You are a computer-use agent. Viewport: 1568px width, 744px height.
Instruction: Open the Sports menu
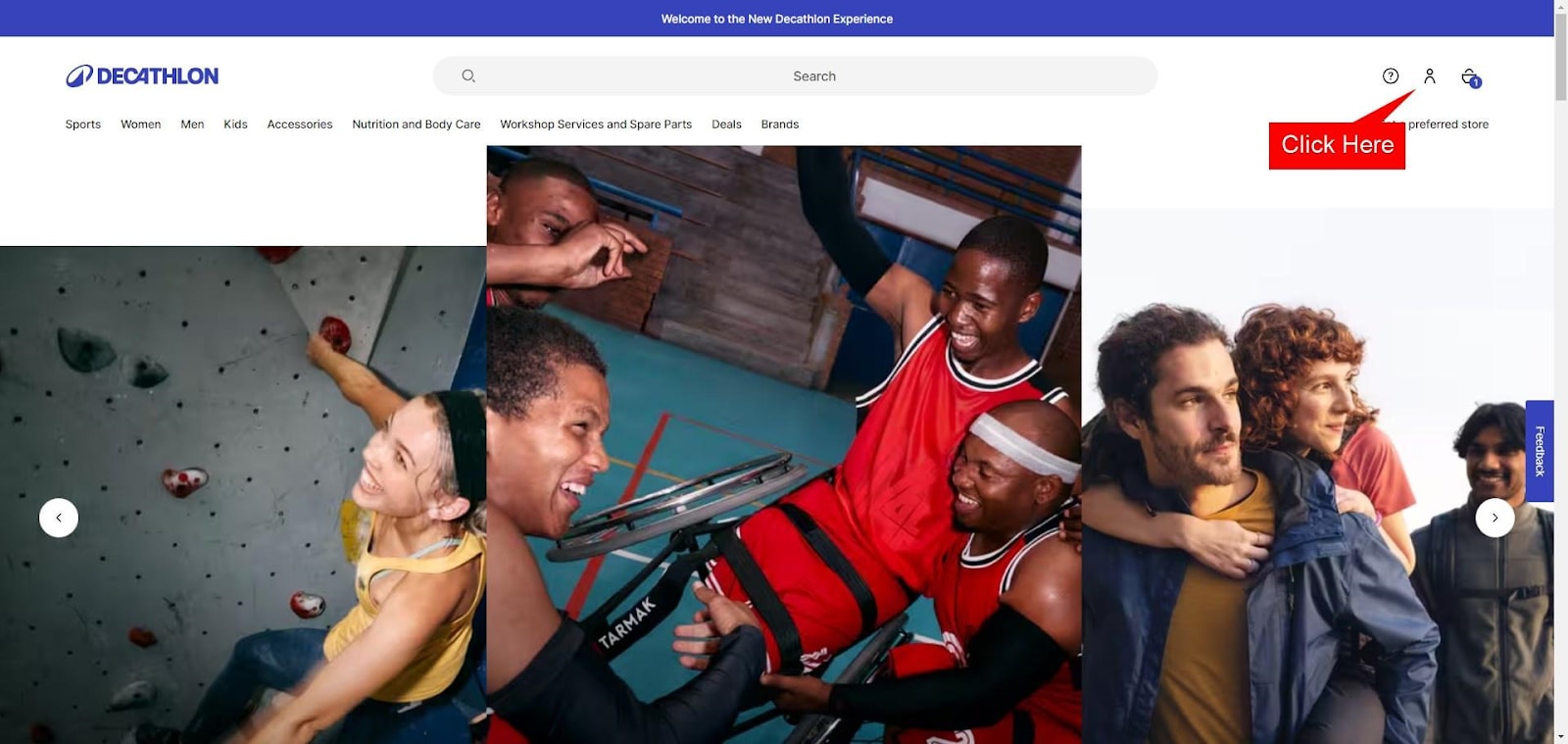[x=83, y=124]
